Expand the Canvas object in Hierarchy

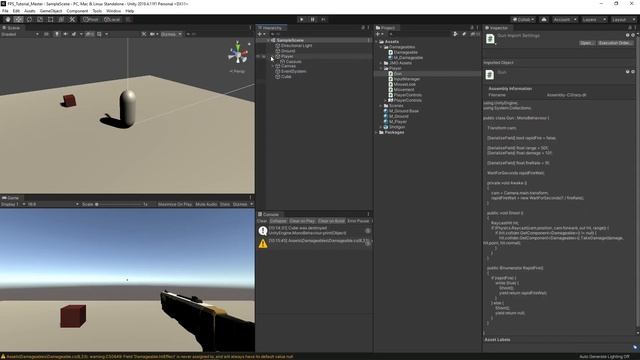[273, 66]
